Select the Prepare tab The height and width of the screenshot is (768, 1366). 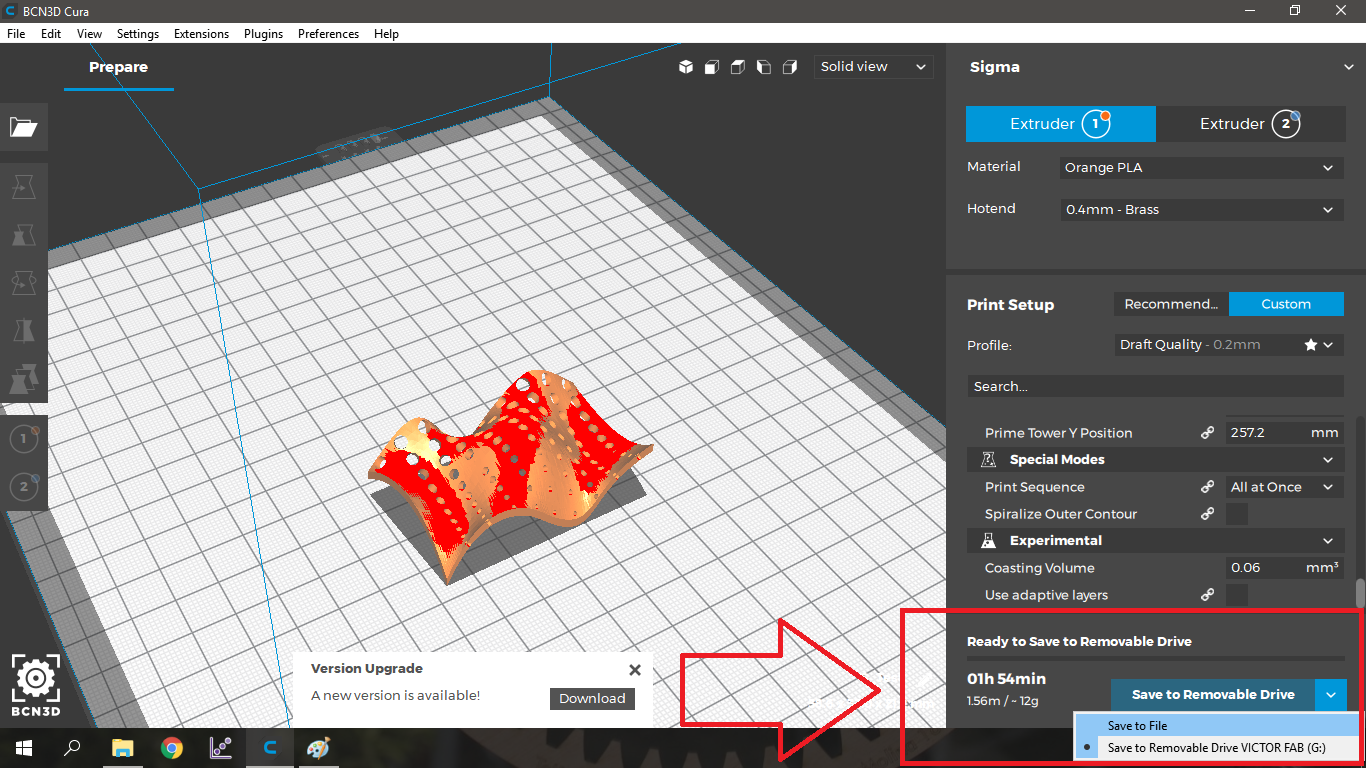118,68
